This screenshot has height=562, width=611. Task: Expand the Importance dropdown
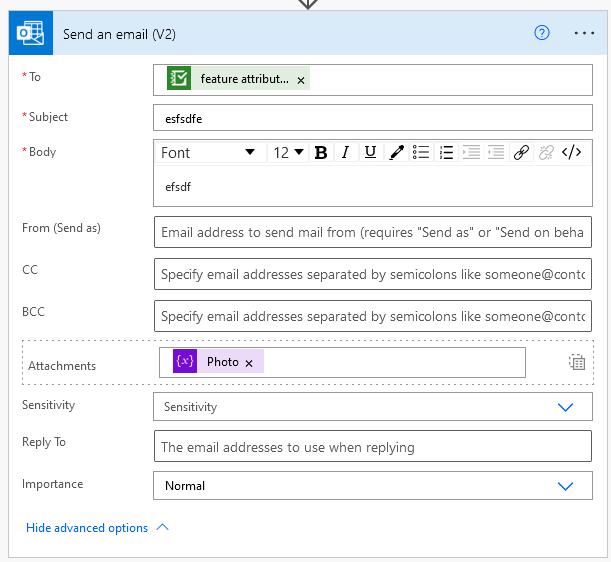pos(565,486)
